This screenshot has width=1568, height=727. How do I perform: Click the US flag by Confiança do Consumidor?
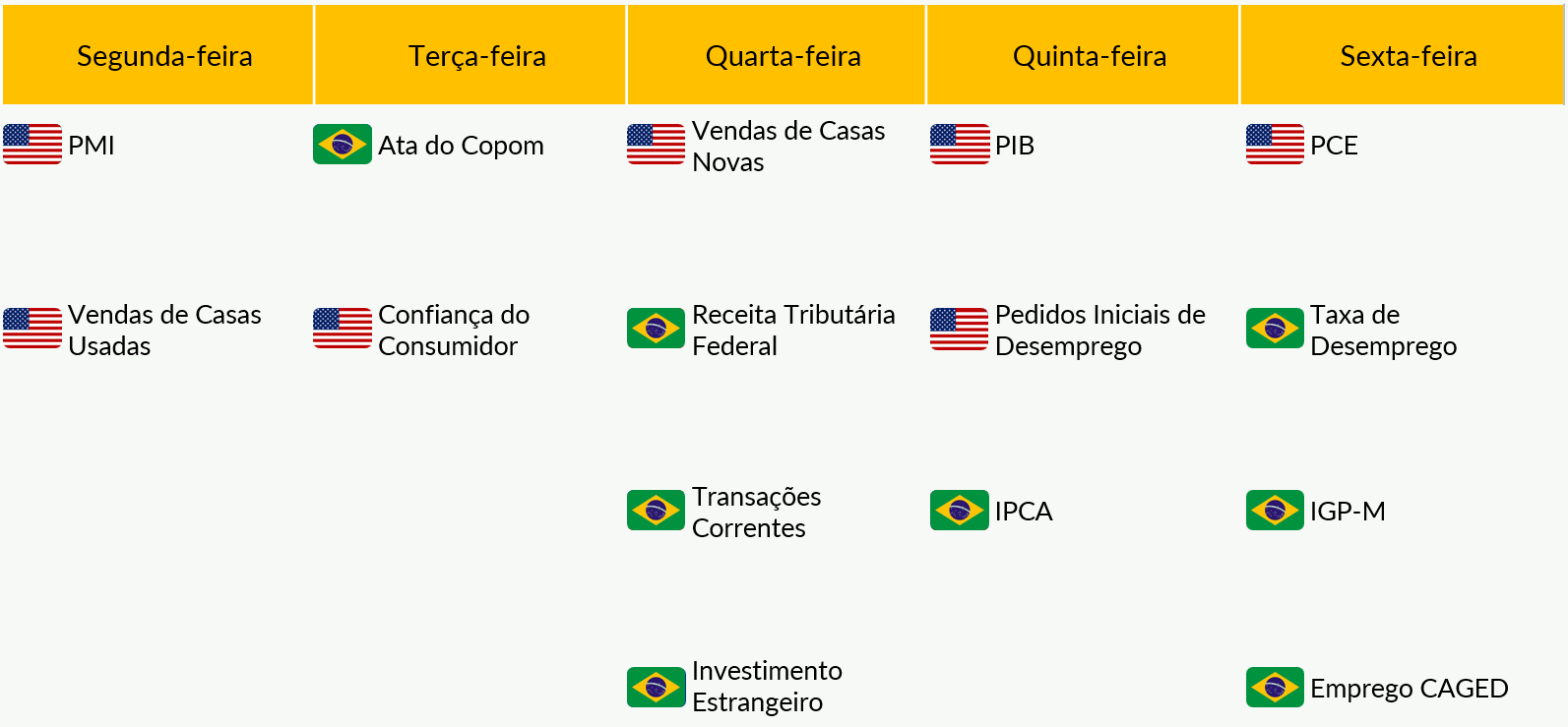click(x=343, y=329)
